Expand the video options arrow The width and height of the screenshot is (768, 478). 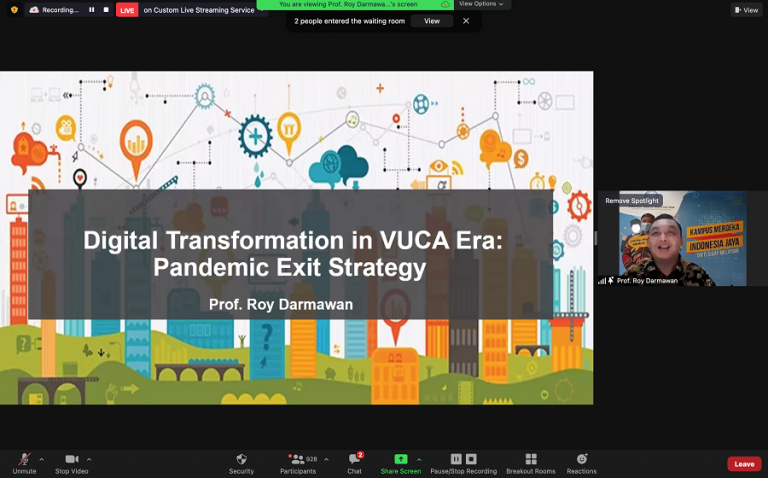click(x=89, y=459)
